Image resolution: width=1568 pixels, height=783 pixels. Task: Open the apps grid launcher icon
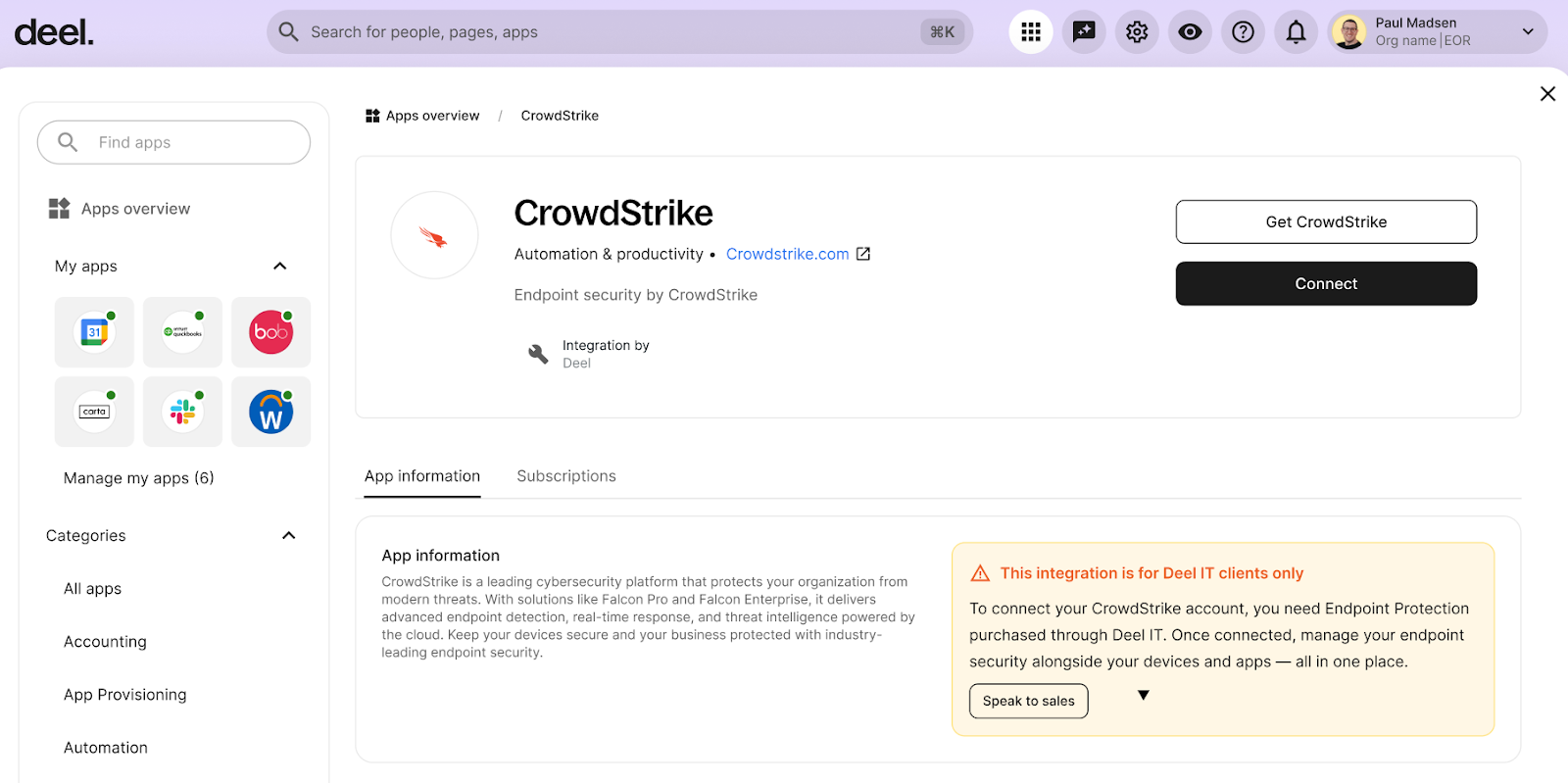point(1030,32)
